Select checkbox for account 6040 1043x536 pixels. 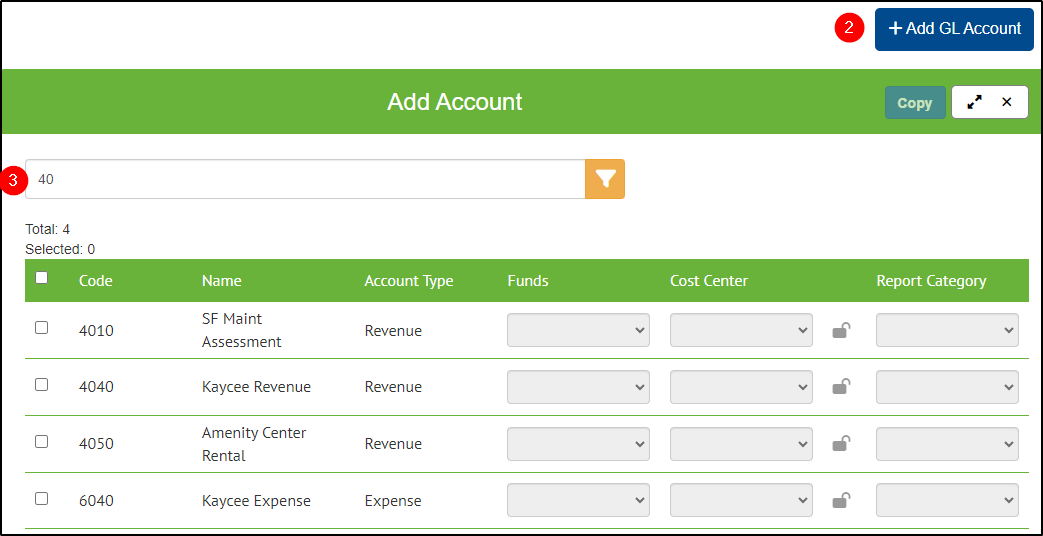point(41,498)
